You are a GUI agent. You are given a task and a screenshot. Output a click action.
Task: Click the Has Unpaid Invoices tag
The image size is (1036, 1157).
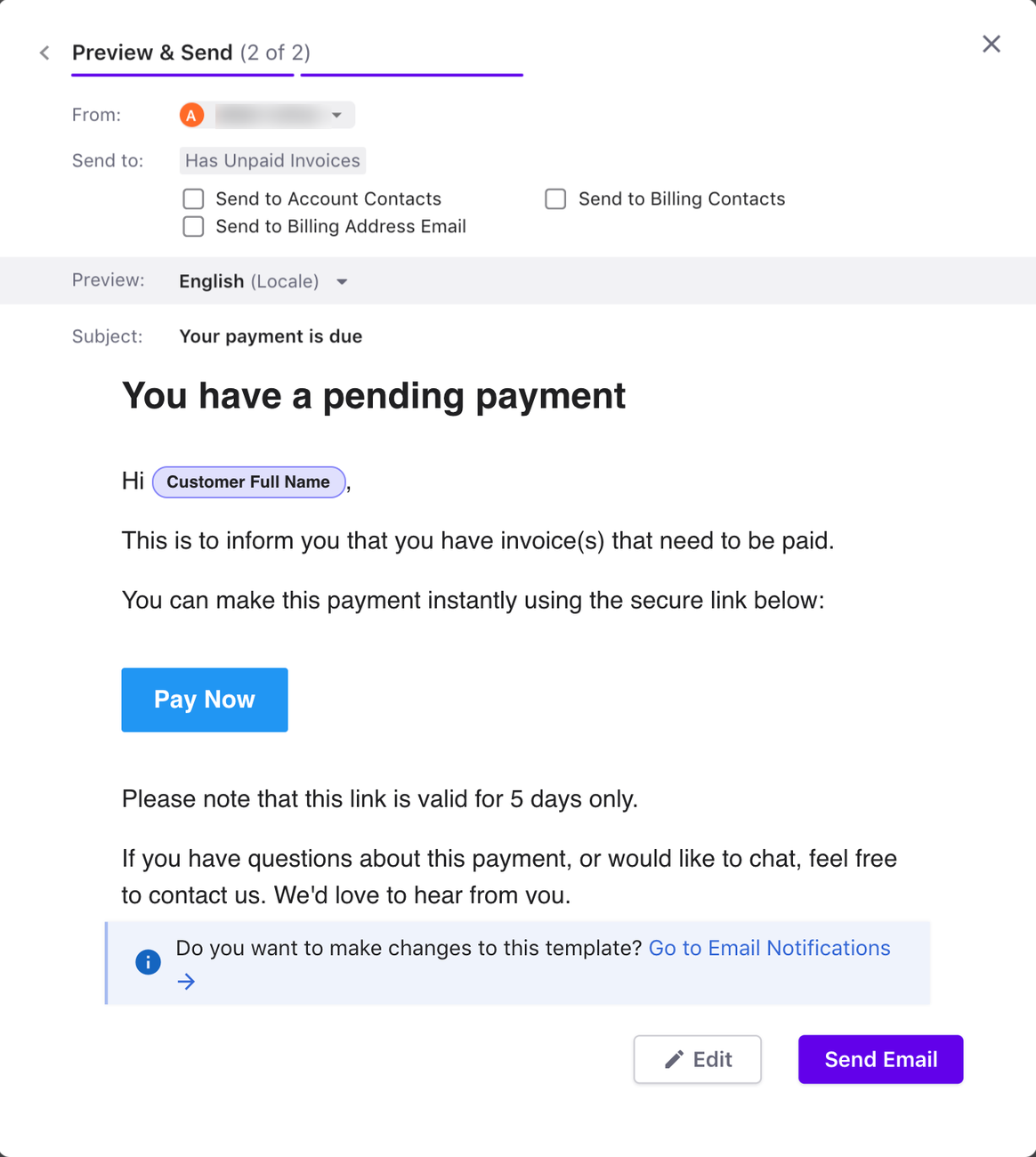tap(272, 160)
